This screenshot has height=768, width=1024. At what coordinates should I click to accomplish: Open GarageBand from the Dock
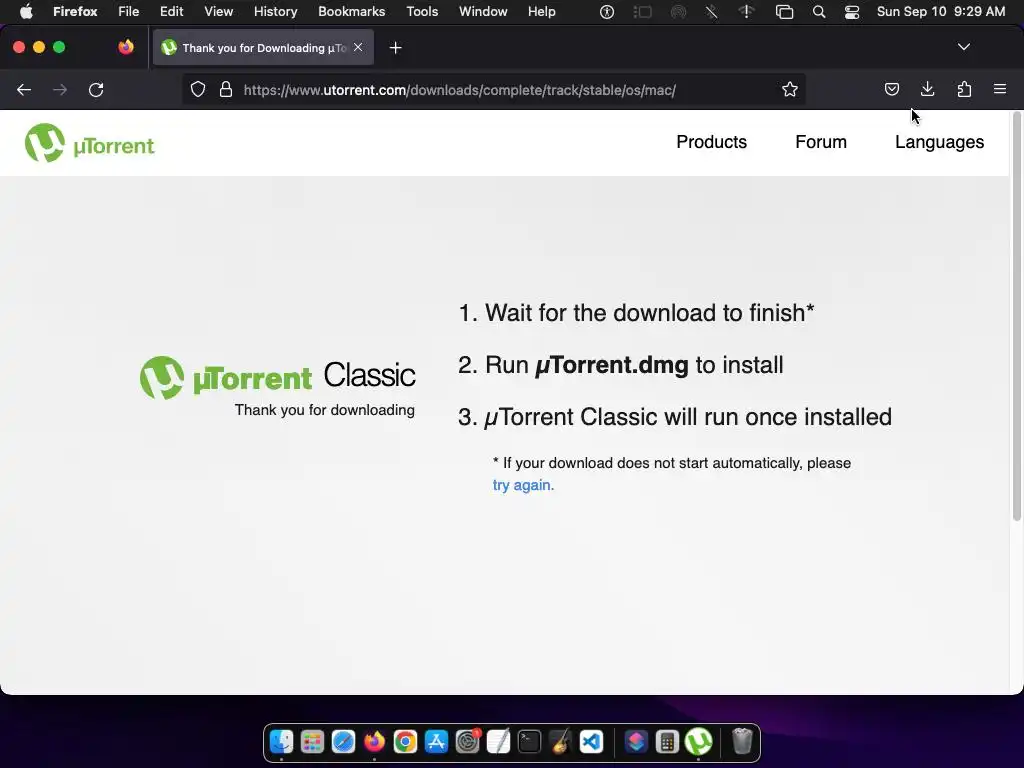(x=560, y=741)
